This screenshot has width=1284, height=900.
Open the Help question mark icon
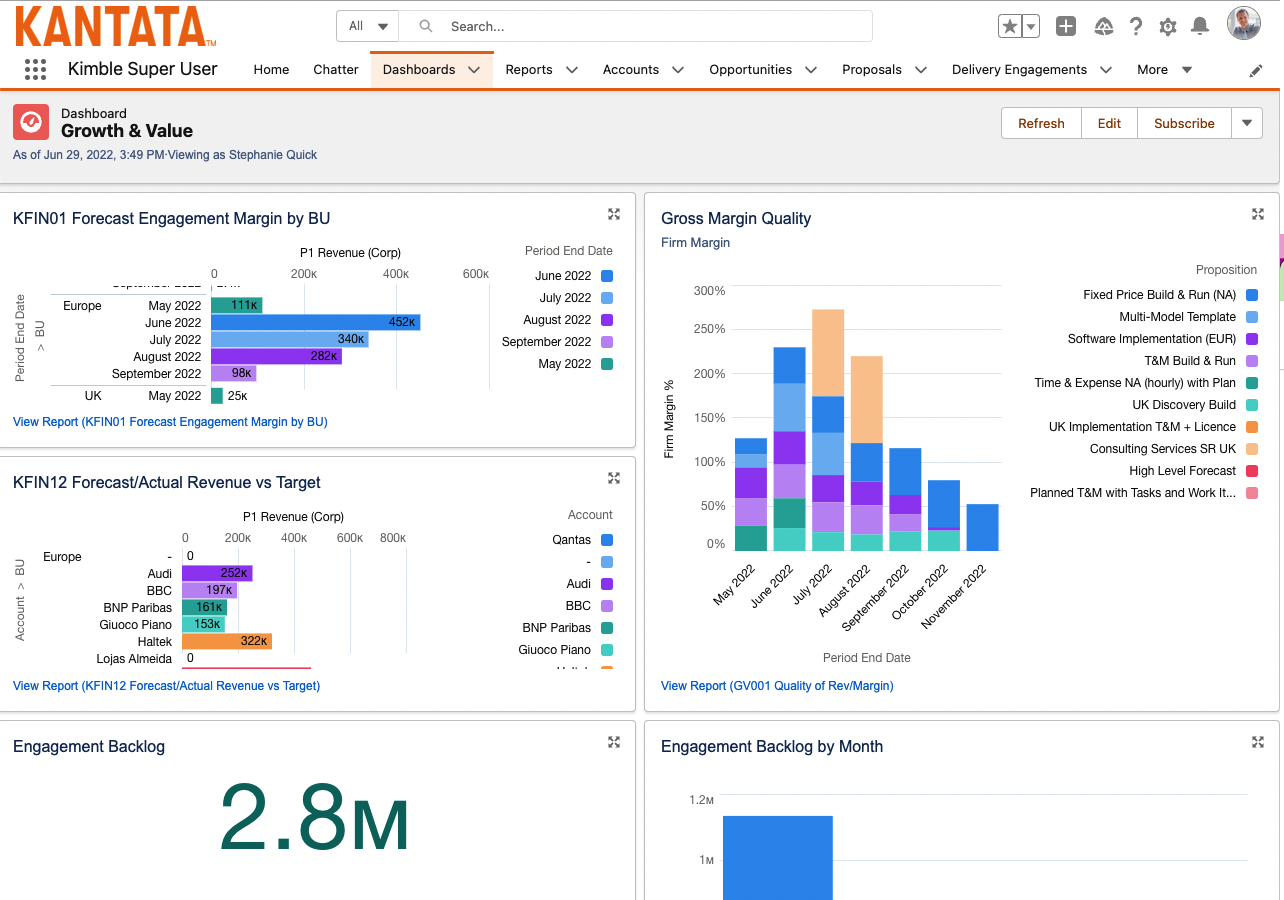click(x=1136, y=26)
